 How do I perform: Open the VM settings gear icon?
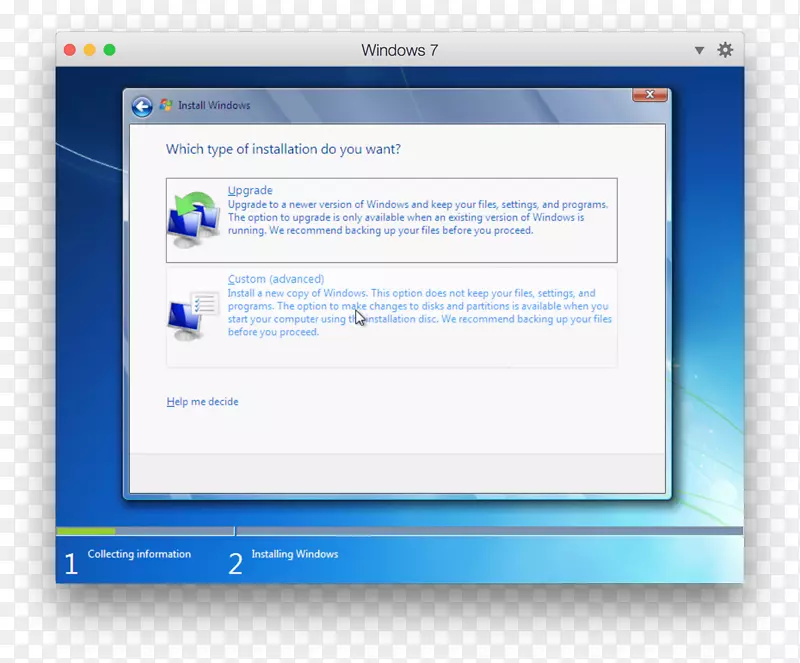[x=725, y=49]
